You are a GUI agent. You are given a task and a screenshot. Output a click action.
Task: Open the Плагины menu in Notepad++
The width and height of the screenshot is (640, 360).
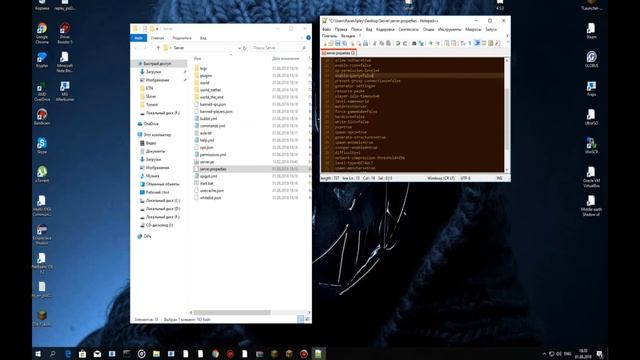click(x=330, y=36)
